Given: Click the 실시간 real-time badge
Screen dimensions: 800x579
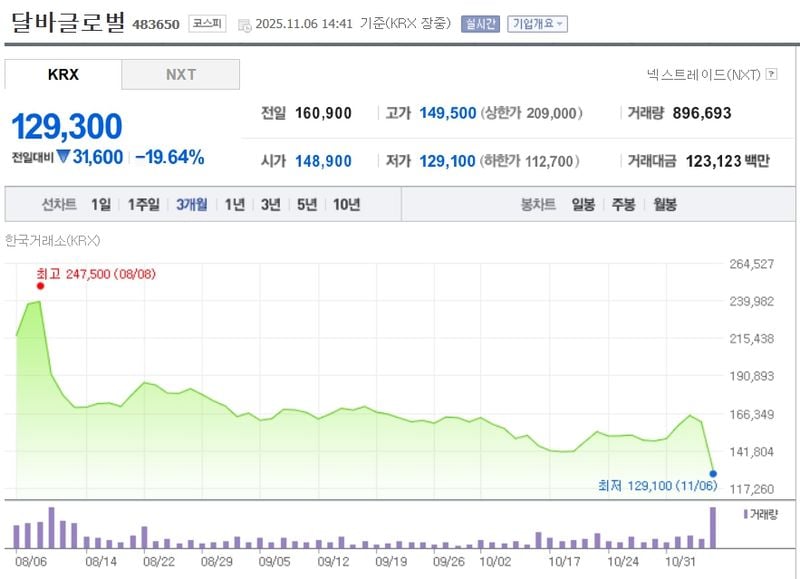Looking at the screenshot, I should coord(480,23).
